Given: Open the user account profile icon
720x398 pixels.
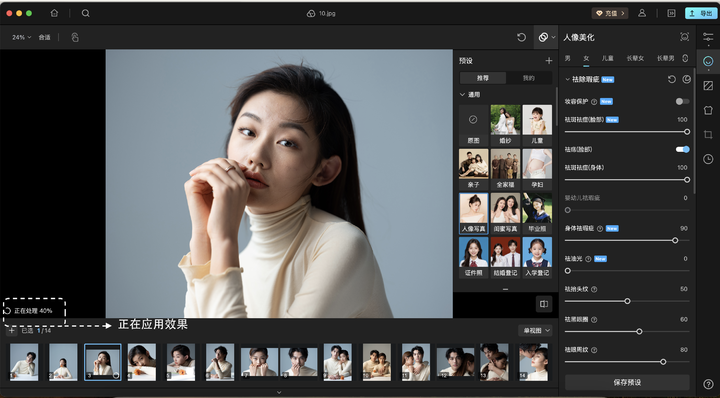Looking at the screenshot, I should 642,13.
